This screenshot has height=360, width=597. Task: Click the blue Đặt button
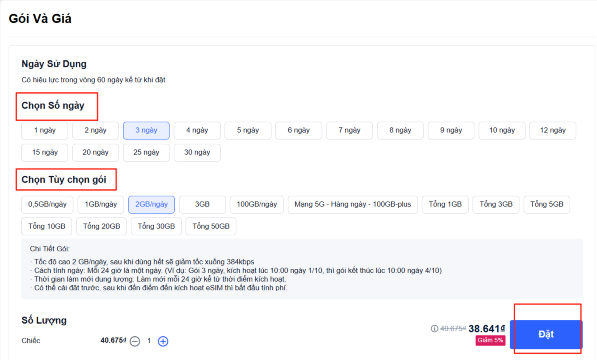[x=546, y=334]
